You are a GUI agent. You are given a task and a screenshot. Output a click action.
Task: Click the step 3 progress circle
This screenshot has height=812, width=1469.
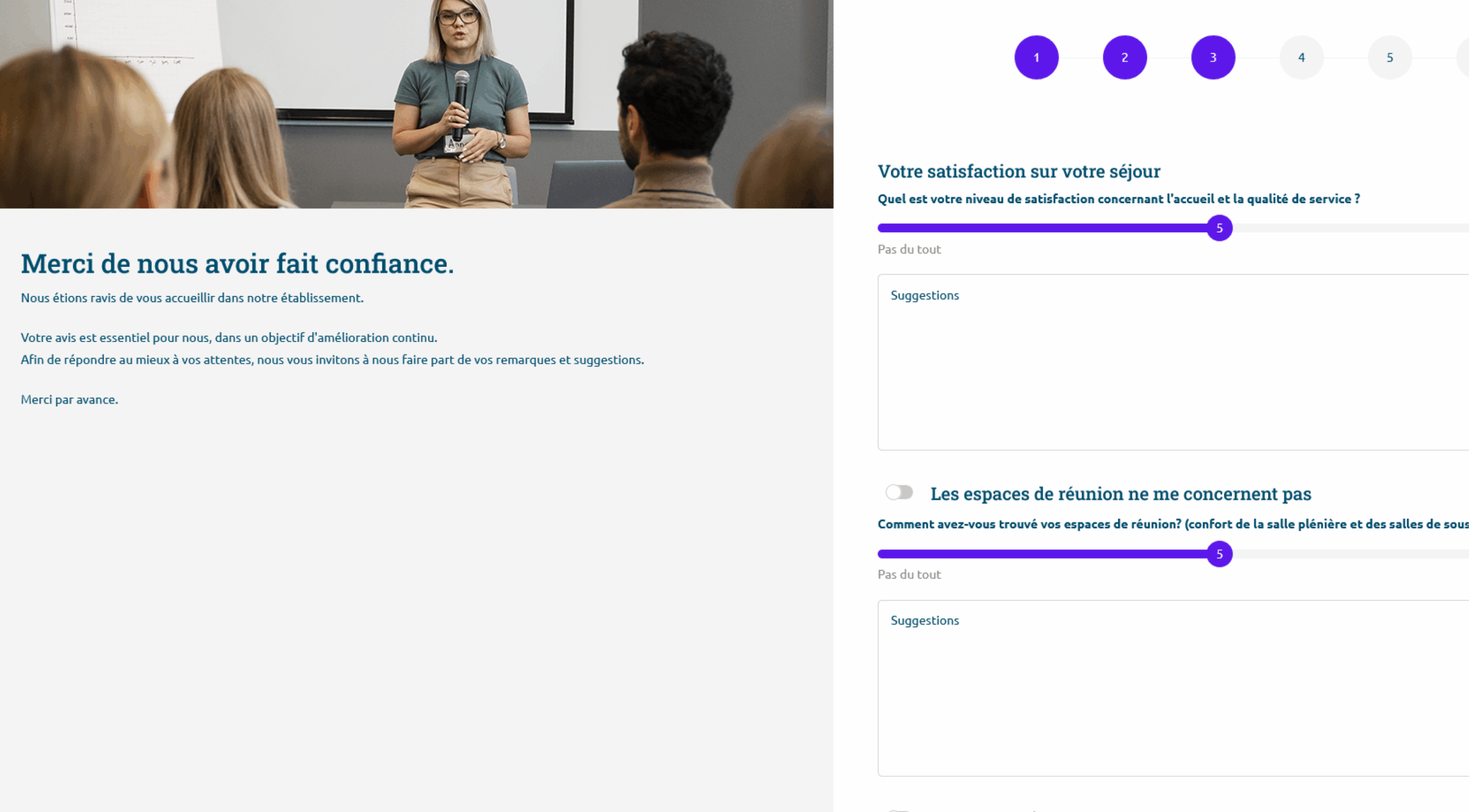1213,57
